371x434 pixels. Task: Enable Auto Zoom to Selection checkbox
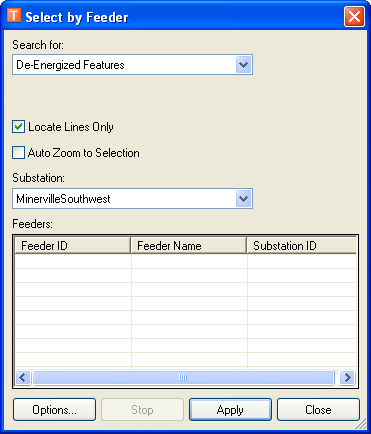pos(18,153)
